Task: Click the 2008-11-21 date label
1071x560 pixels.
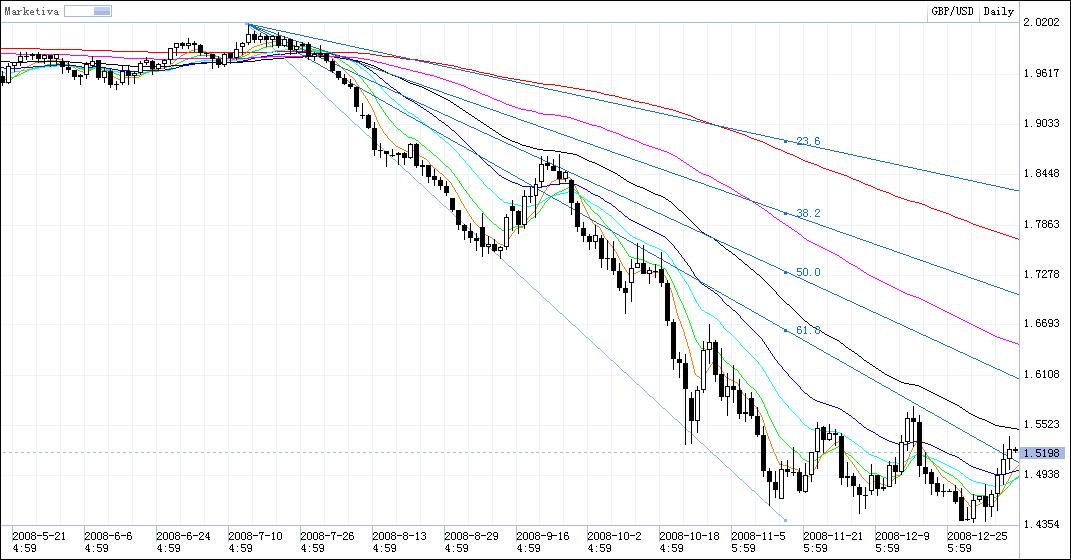Action: click(833, 536)
